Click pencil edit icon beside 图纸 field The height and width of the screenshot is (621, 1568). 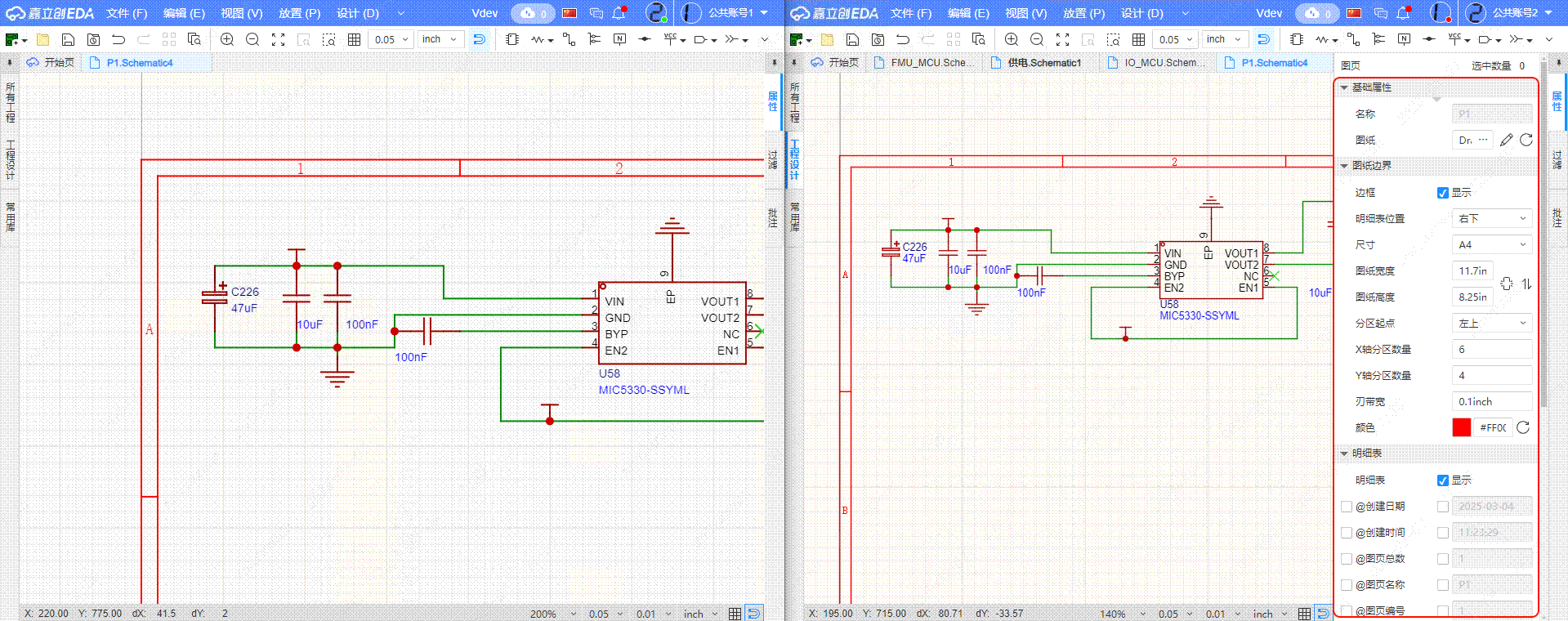(1506, 141)
